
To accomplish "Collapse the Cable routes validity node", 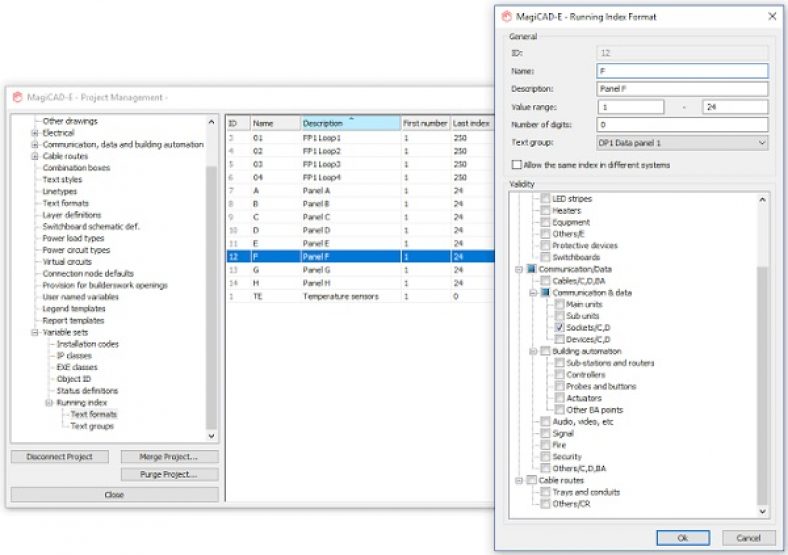I will pos(519,481).
